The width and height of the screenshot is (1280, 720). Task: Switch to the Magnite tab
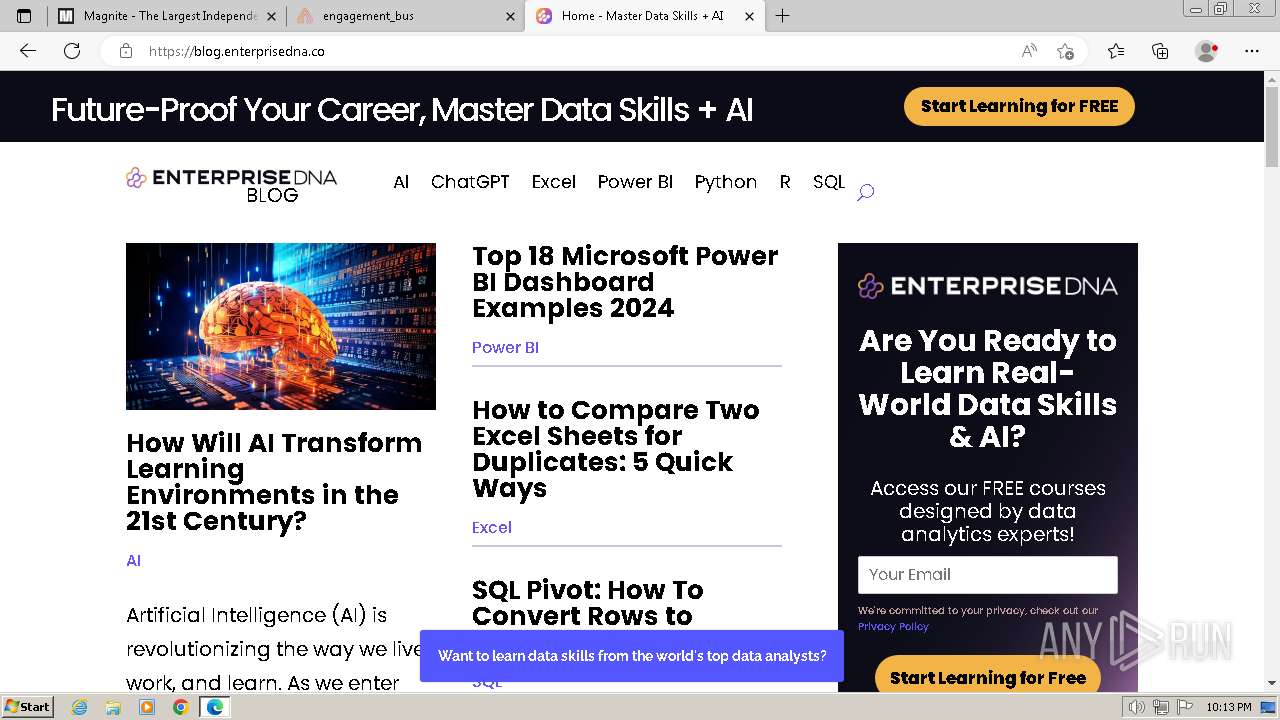point(165,16)
